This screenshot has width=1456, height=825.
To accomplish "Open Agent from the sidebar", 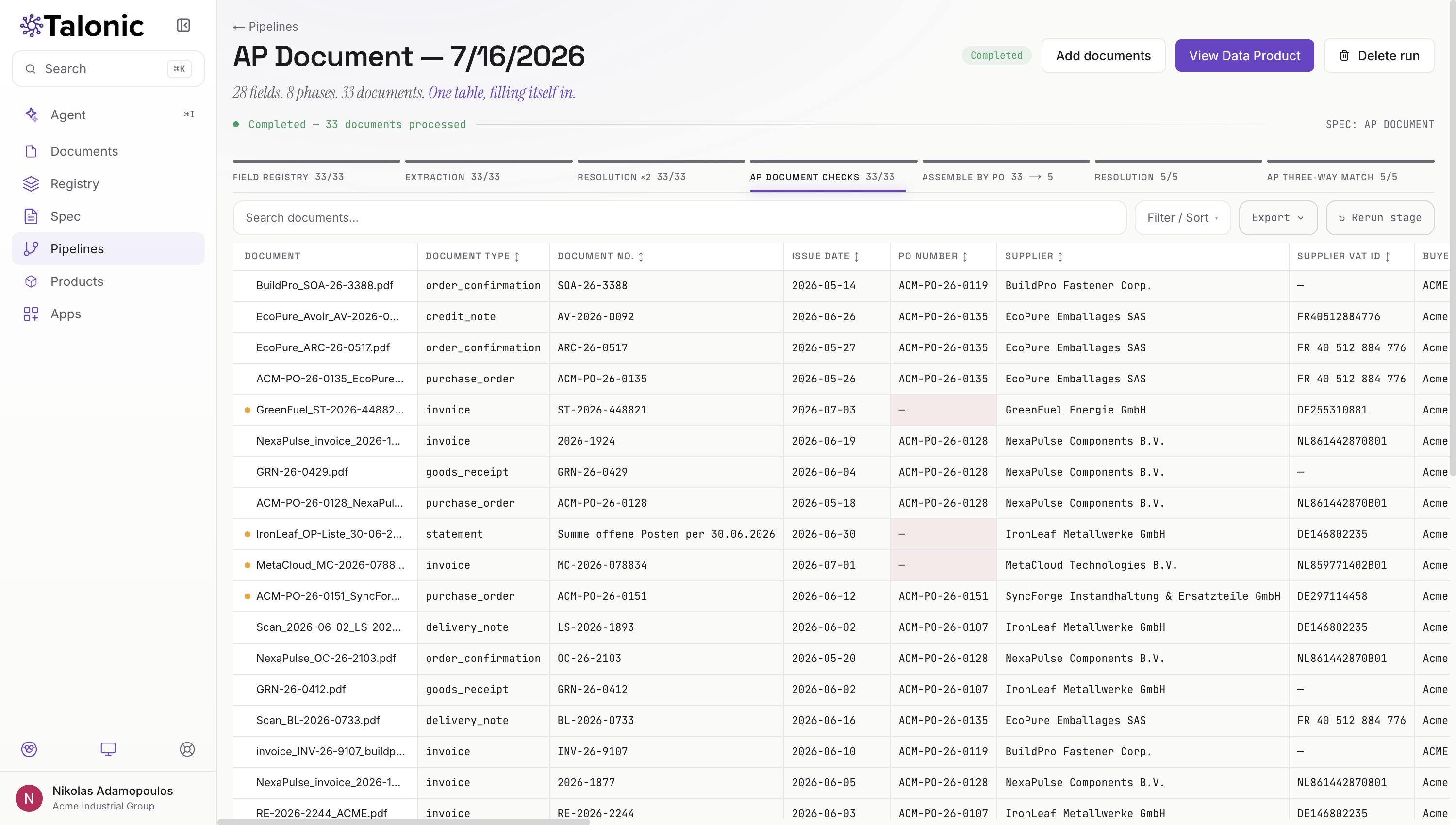I will (108, 115).
